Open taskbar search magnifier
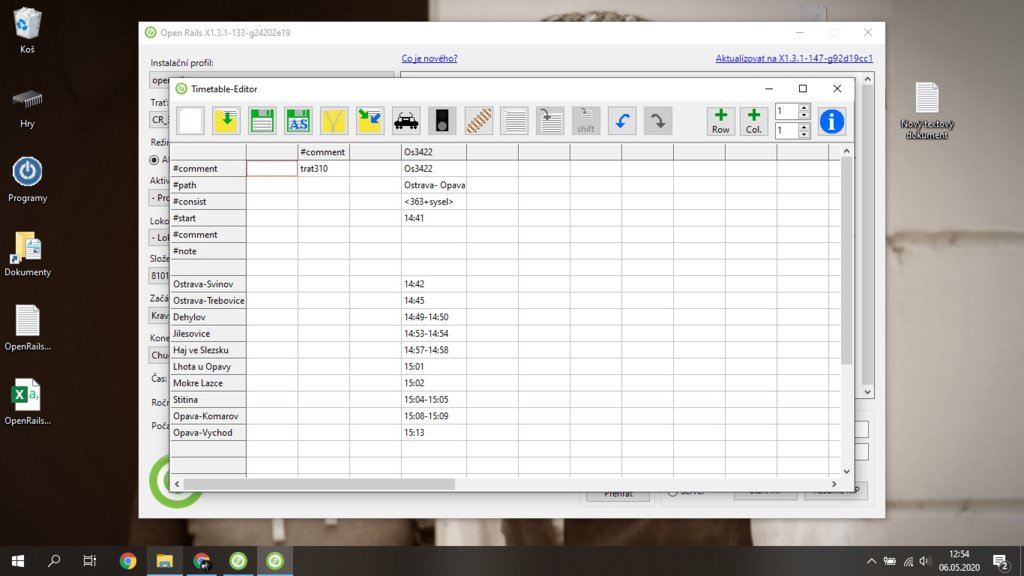This screenshot has width=1024, height=576. pyautogui.click(x=54, y=561)
